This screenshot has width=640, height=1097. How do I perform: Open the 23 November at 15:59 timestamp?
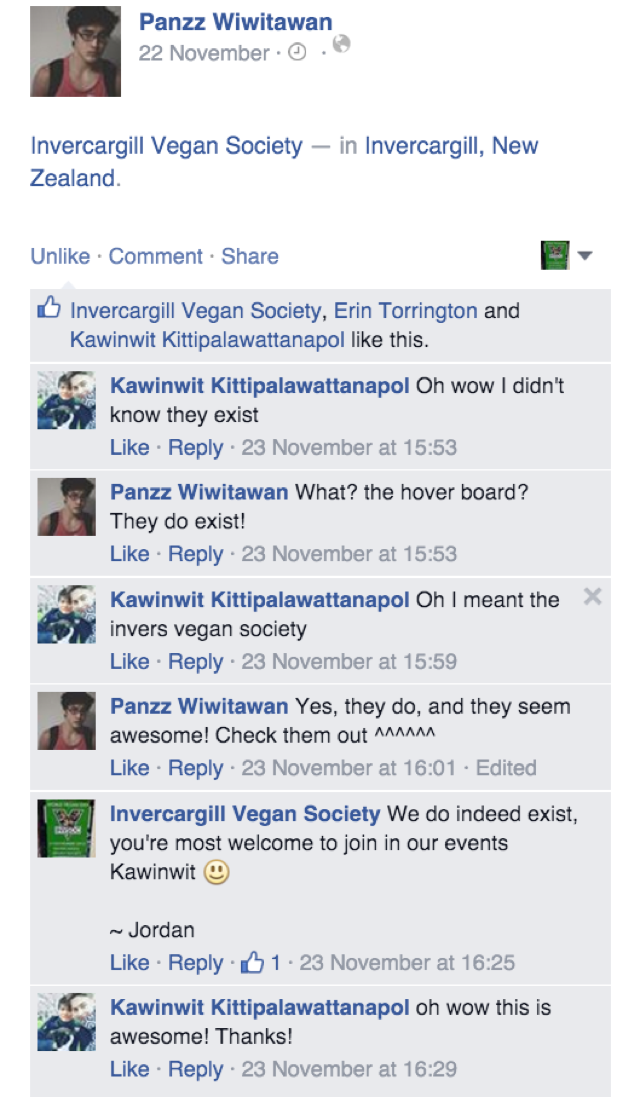point(349,661)
